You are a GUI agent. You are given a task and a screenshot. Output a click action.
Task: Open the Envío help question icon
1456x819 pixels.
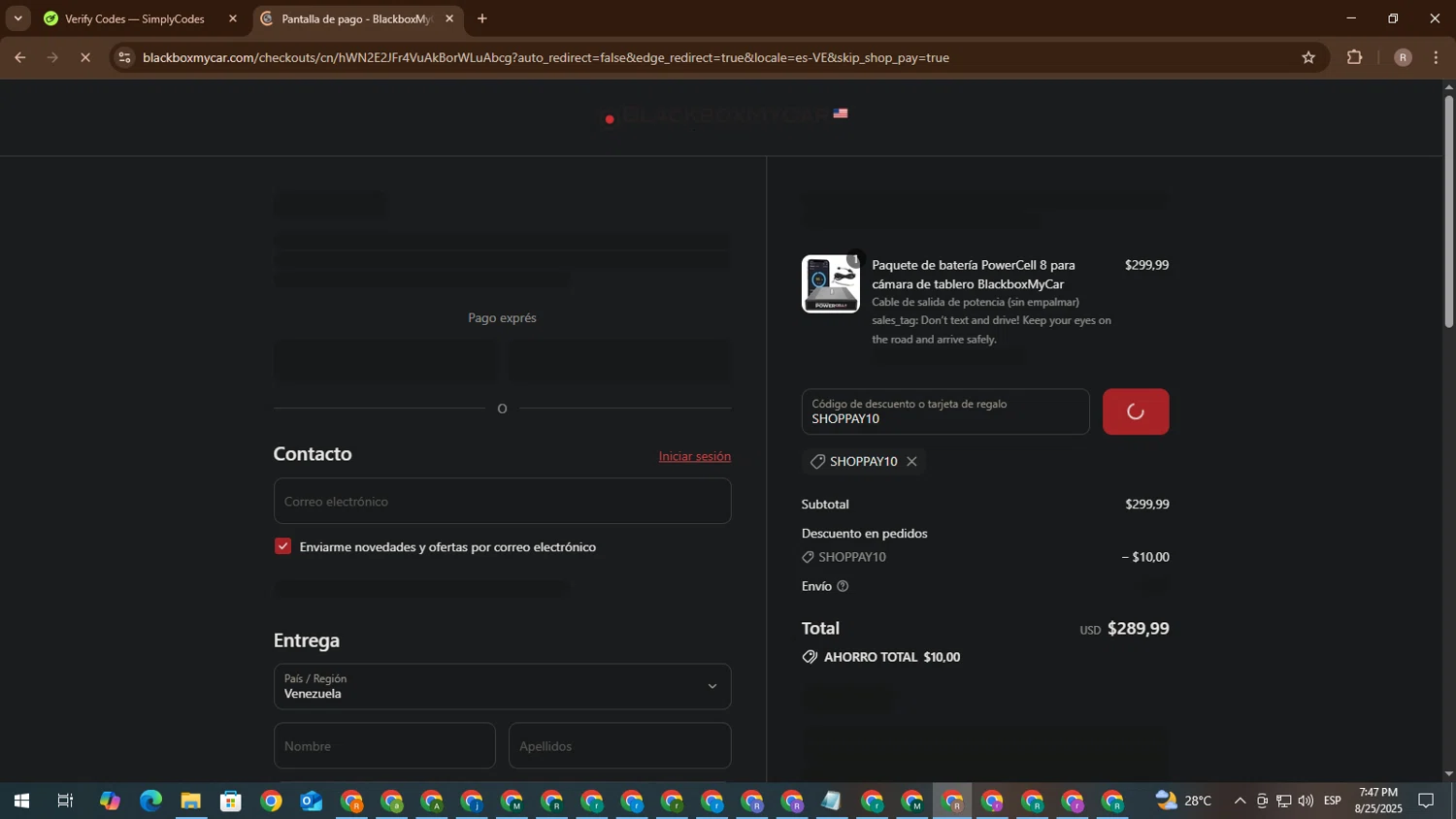843,586
